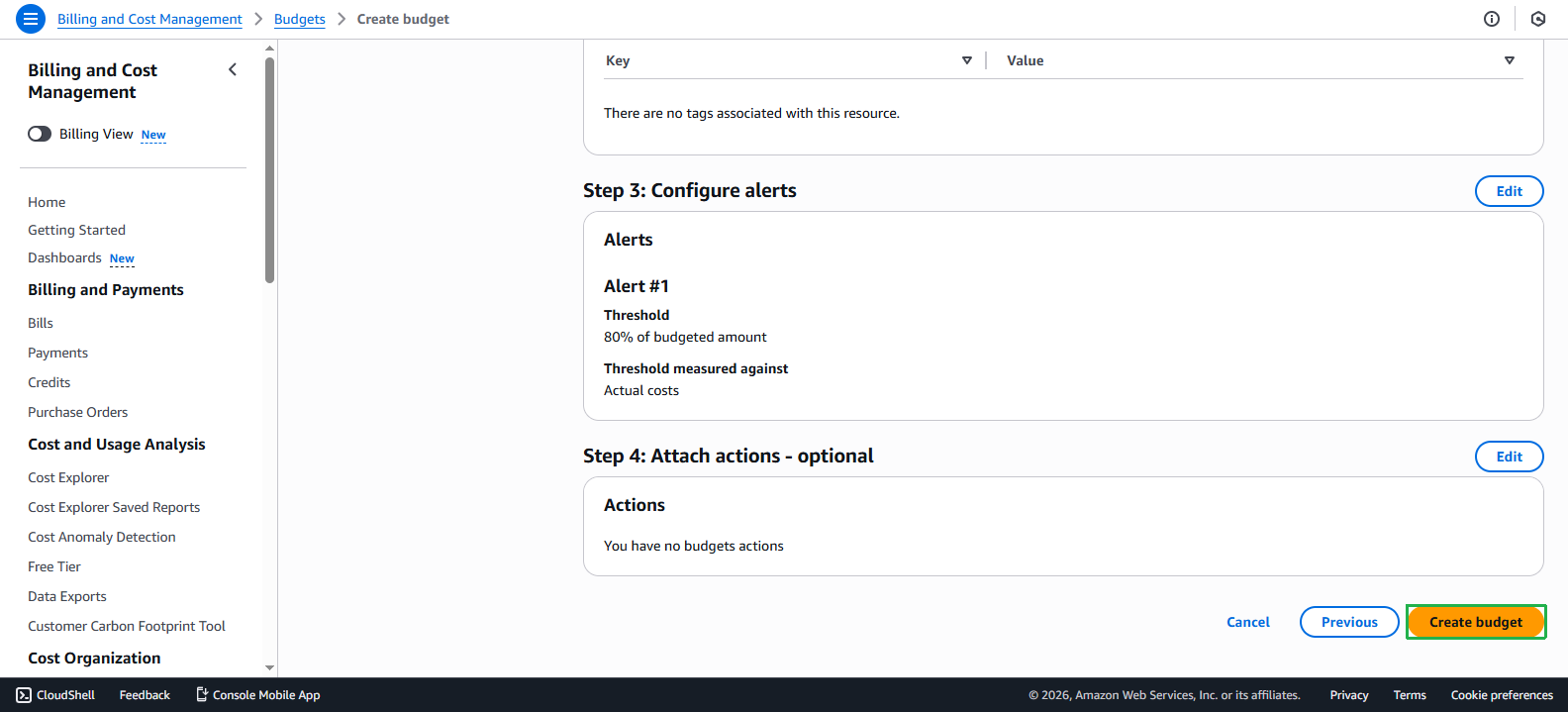Sort tags by Key column arrow
The width and height of the screenshot is (1568, 712).
(x=966, y=60)
